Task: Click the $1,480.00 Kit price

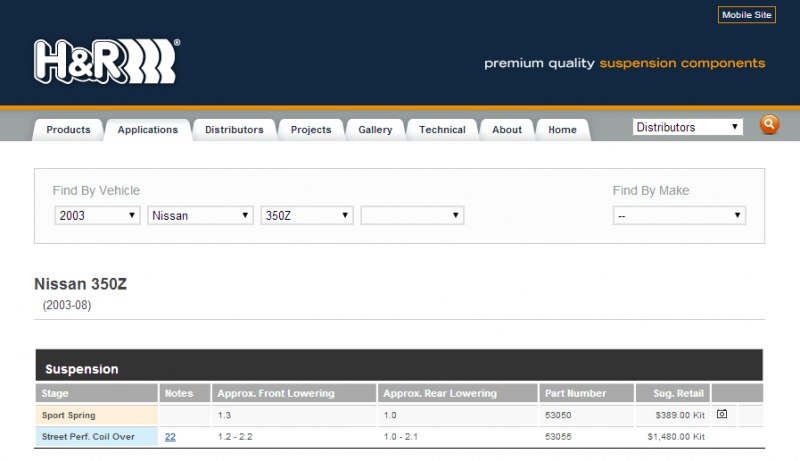Action: 676,437
